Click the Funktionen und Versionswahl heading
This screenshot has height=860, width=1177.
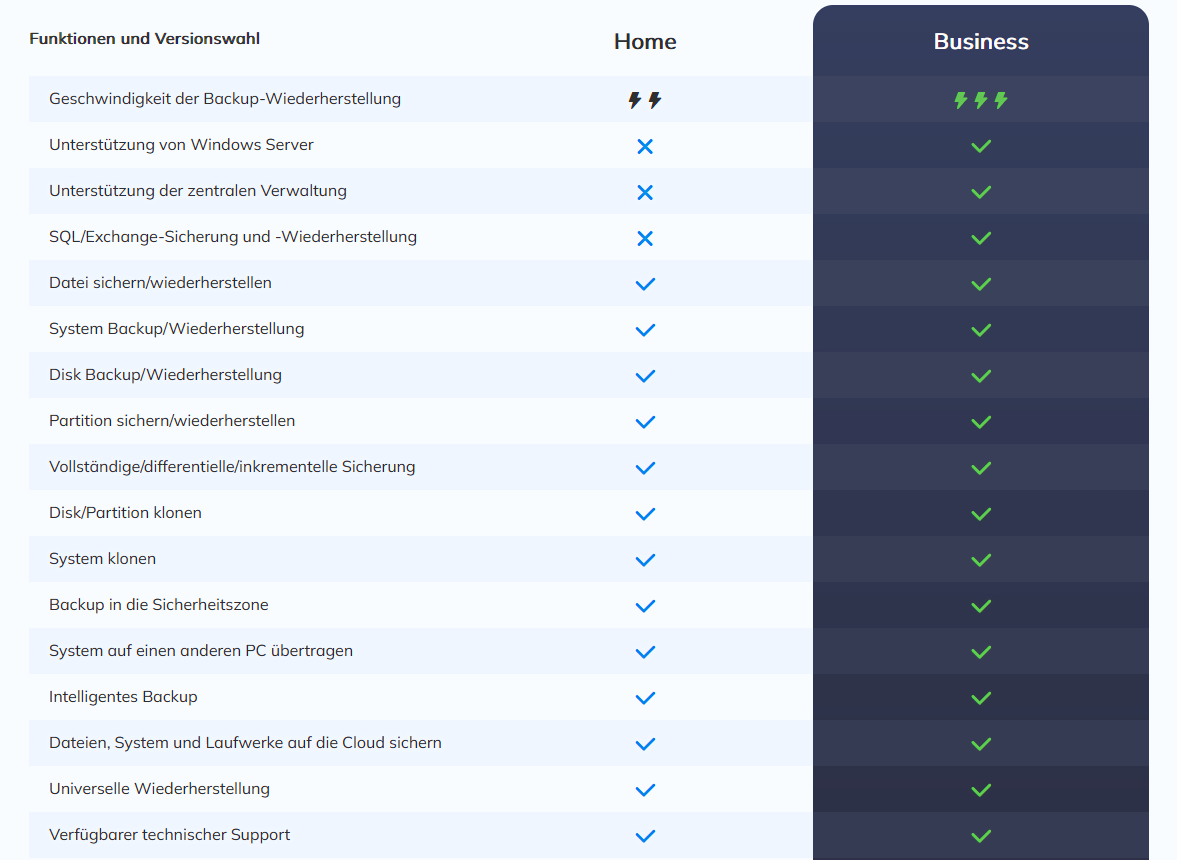(145, 39)
